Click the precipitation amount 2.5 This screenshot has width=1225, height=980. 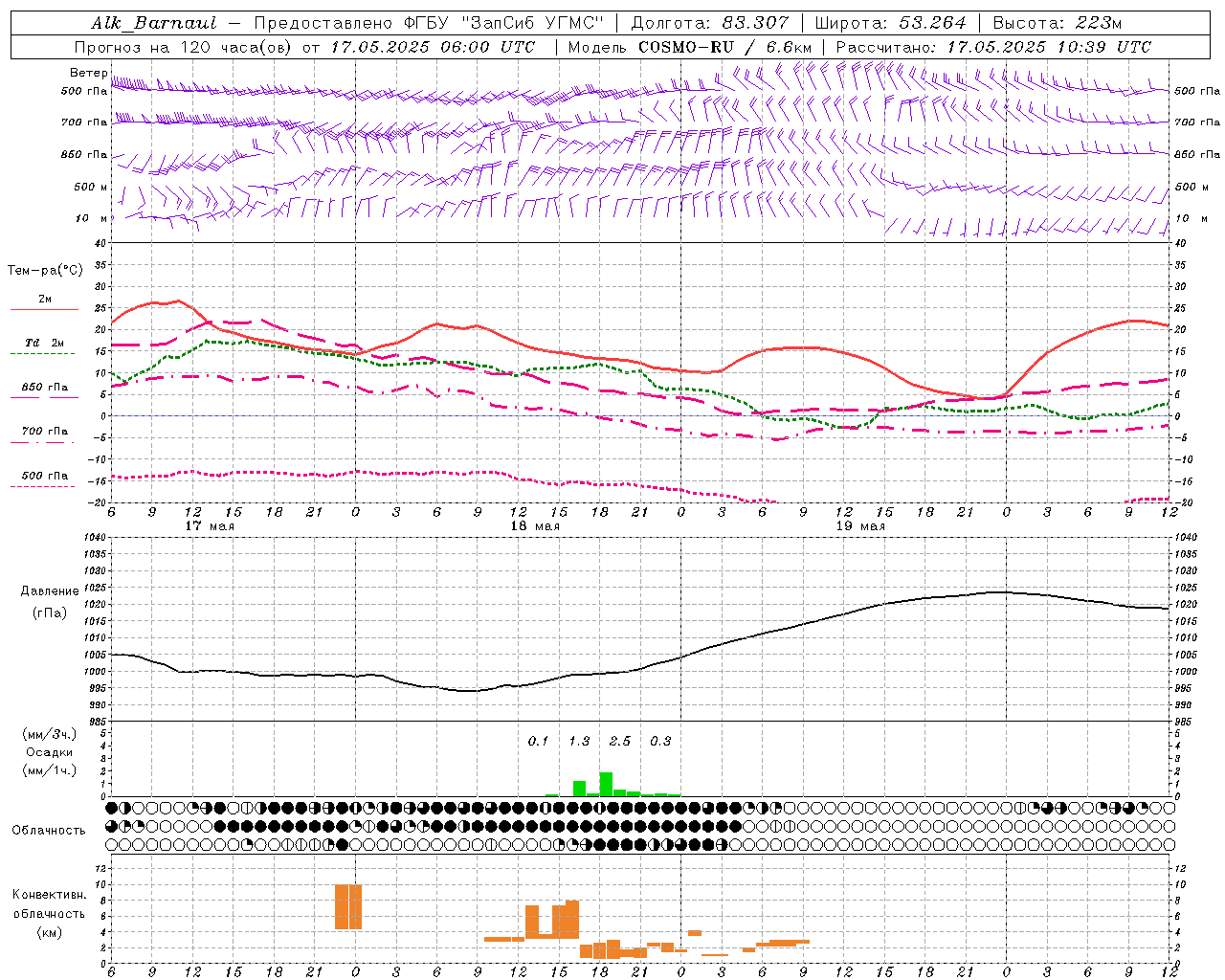coord(619,742)
